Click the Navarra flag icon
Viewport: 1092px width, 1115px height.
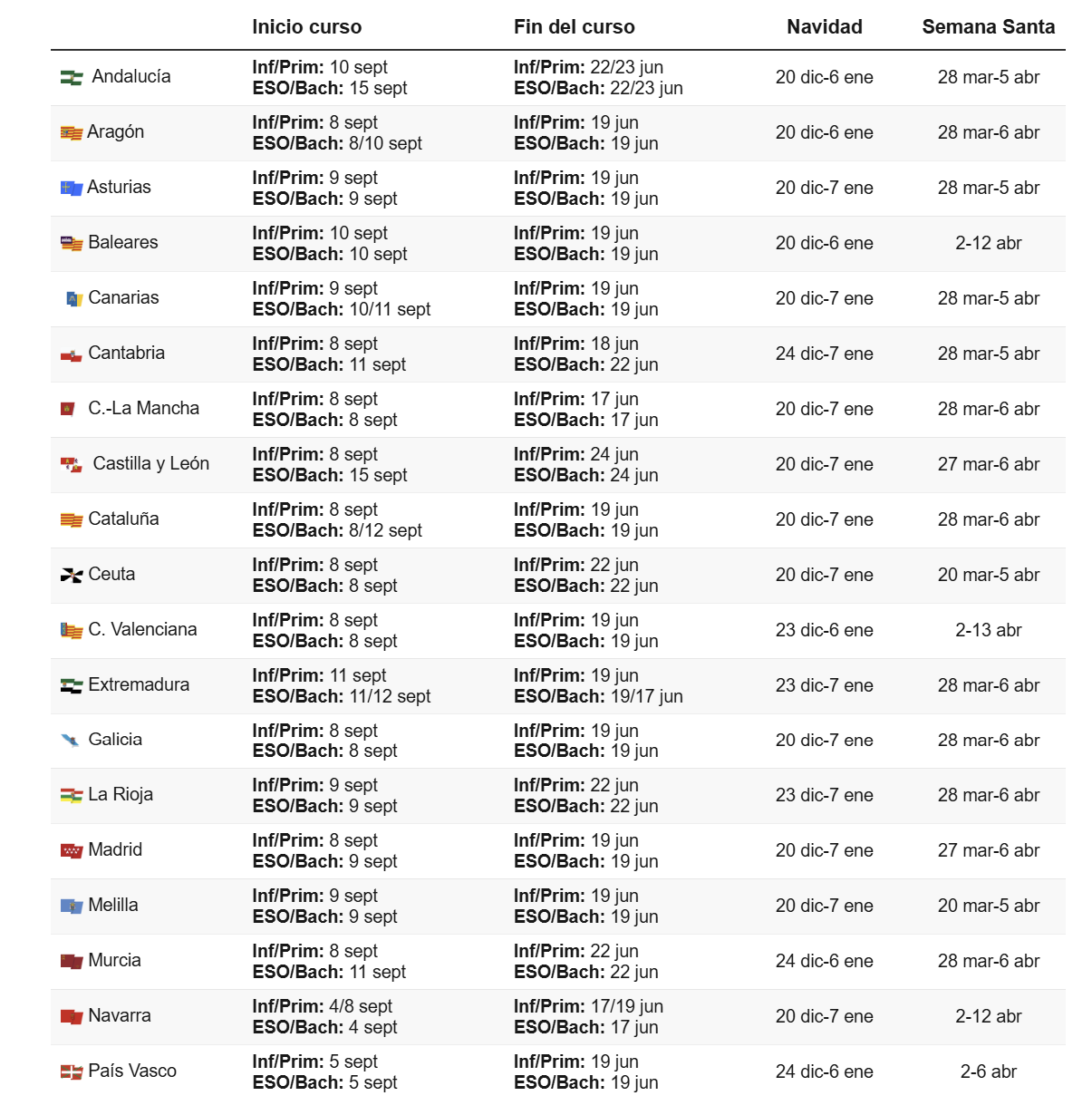[72, 1017]
